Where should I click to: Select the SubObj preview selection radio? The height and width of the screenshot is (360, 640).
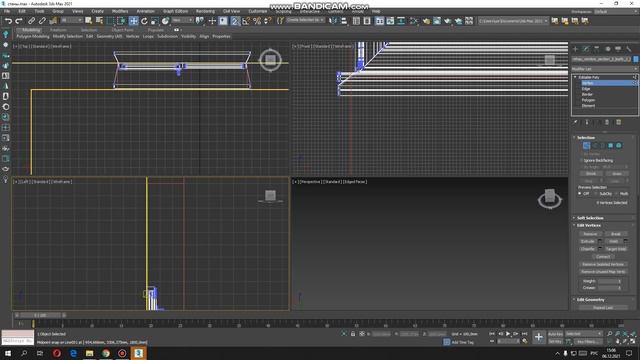pyautogui.click(x=596, y=193)
